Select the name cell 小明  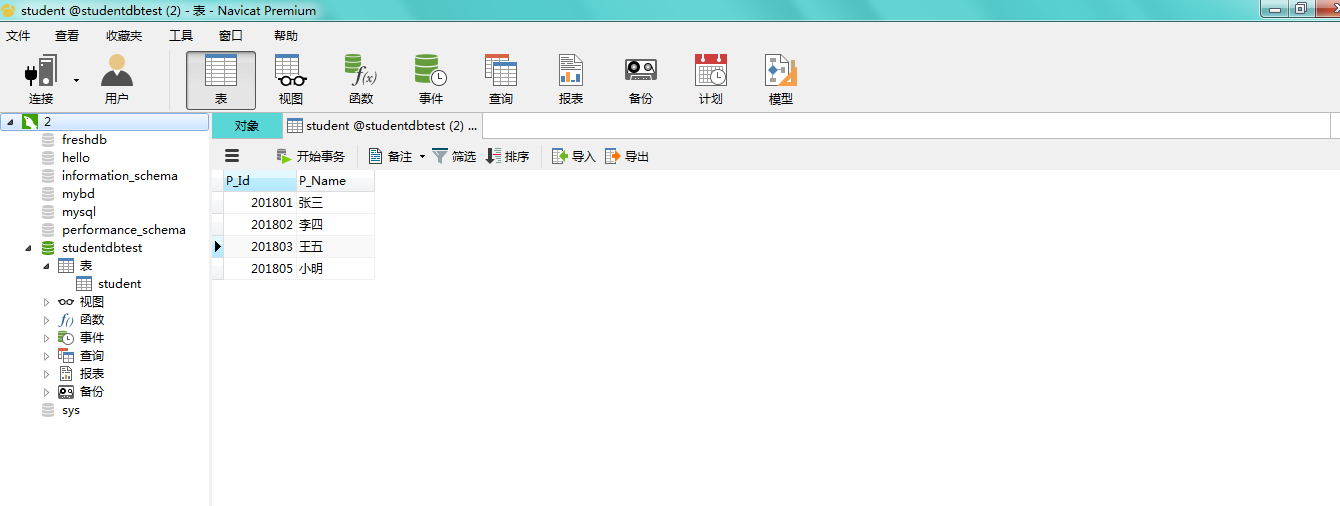click(335, 268)
